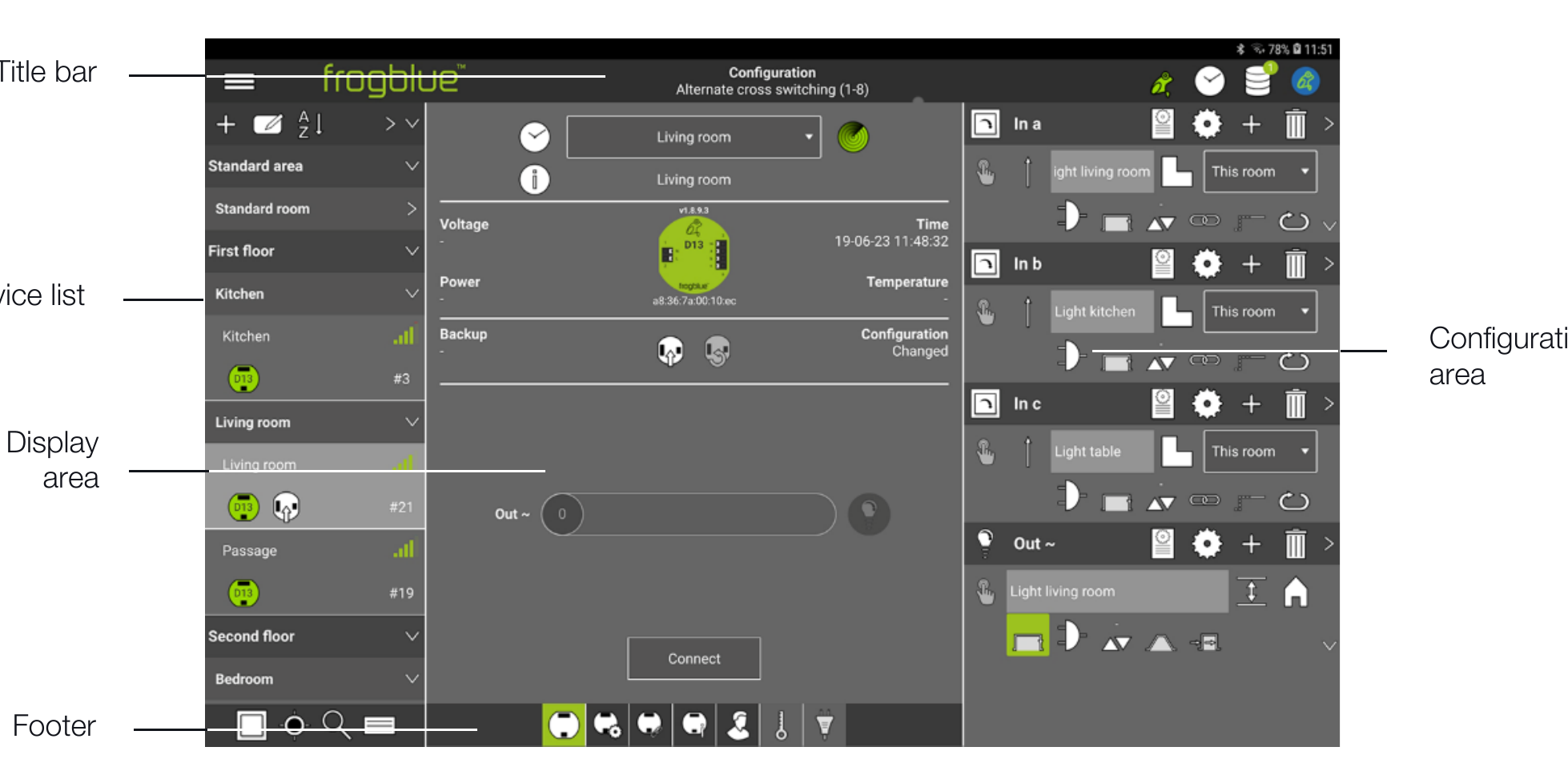Viewport: 1568px width, 767px height.
Task: Open the Living room dropdown at top
Action: coord(694,137)
